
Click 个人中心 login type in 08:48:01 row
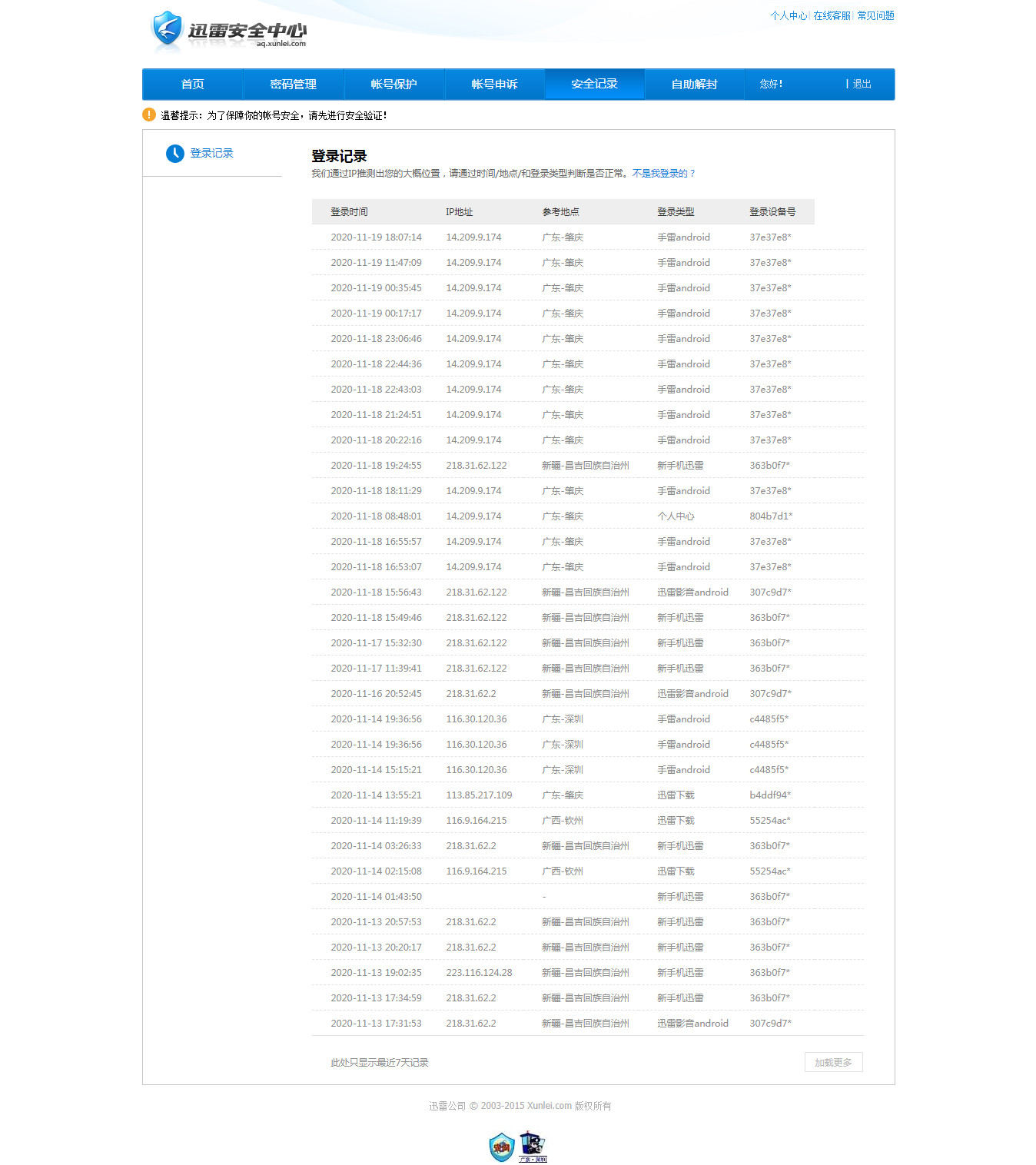(x=676, y=516)
